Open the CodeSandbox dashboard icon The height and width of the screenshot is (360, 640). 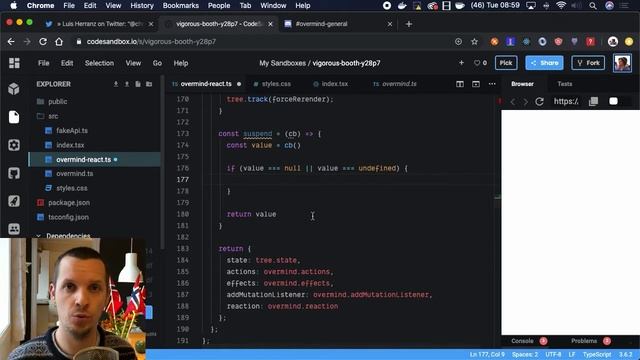tap(14, 63)
